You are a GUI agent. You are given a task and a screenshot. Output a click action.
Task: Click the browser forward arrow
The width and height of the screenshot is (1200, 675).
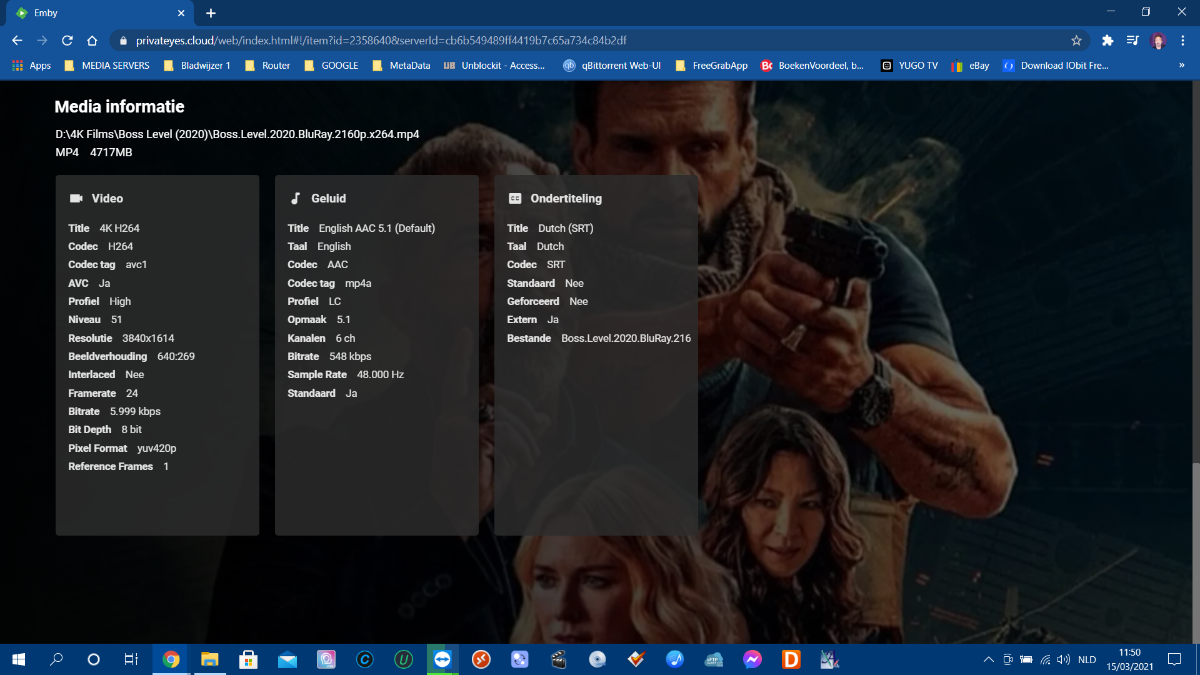[42, 41]
